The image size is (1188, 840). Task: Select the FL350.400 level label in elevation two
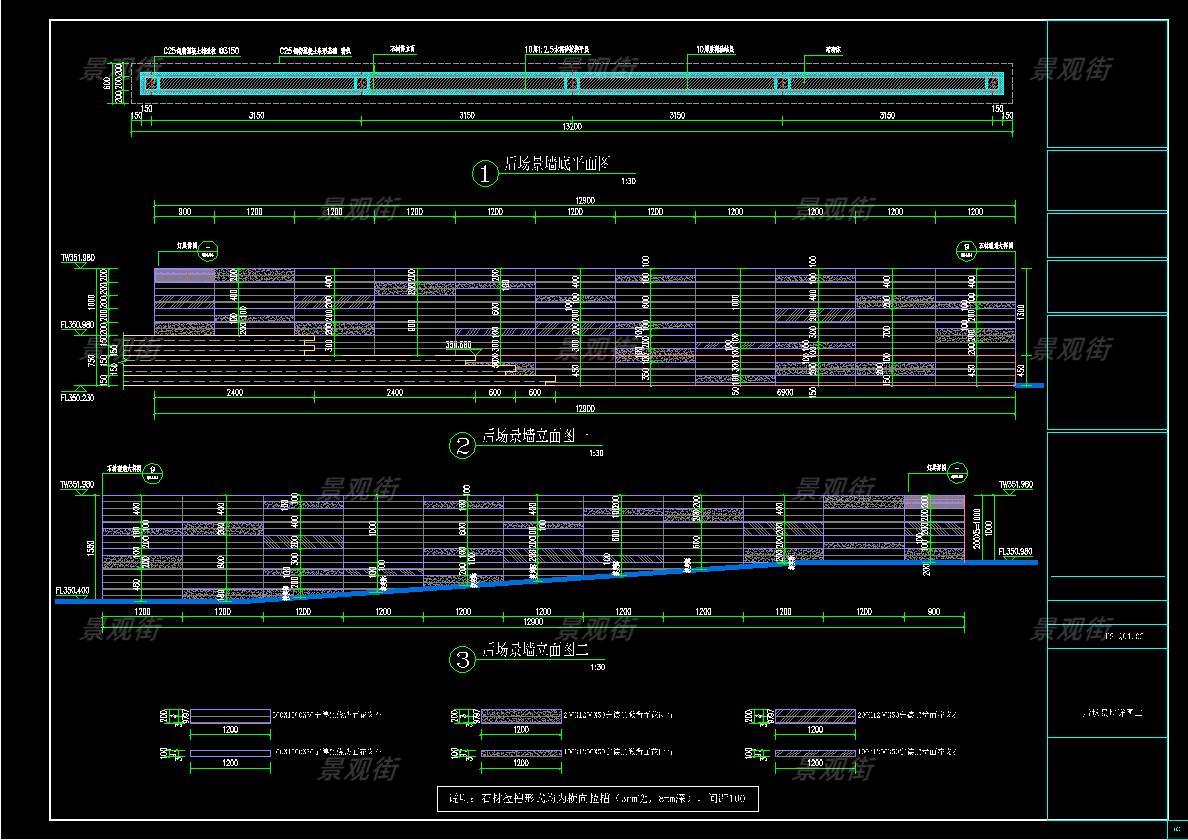coord(72,591)
